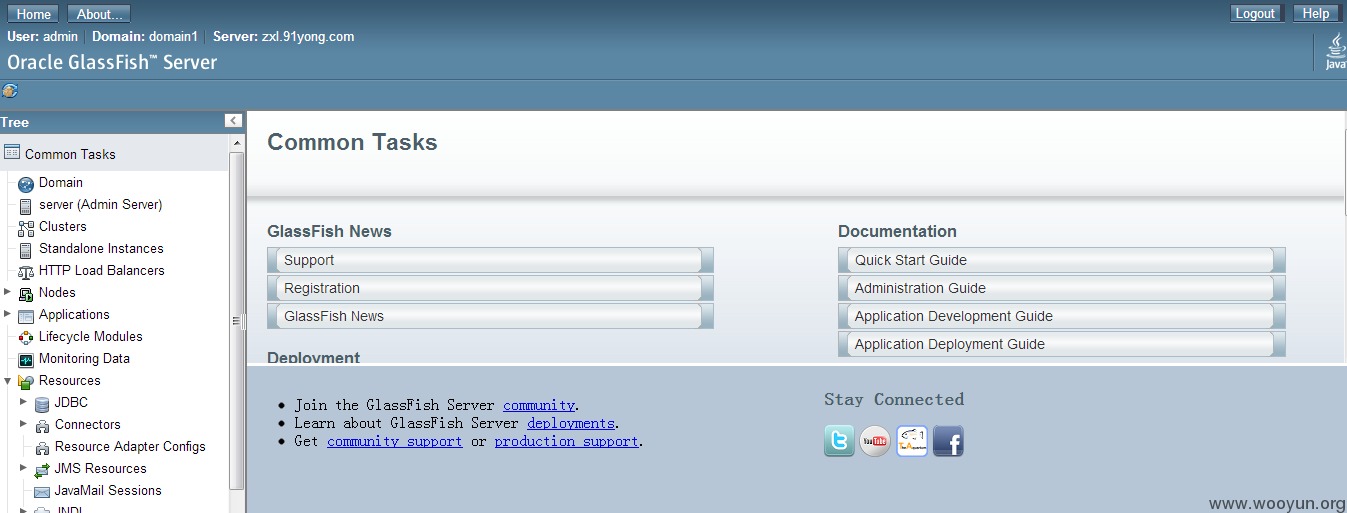Open the community support link
This screenshot has width=1347, height=513.
coord(395,441)
